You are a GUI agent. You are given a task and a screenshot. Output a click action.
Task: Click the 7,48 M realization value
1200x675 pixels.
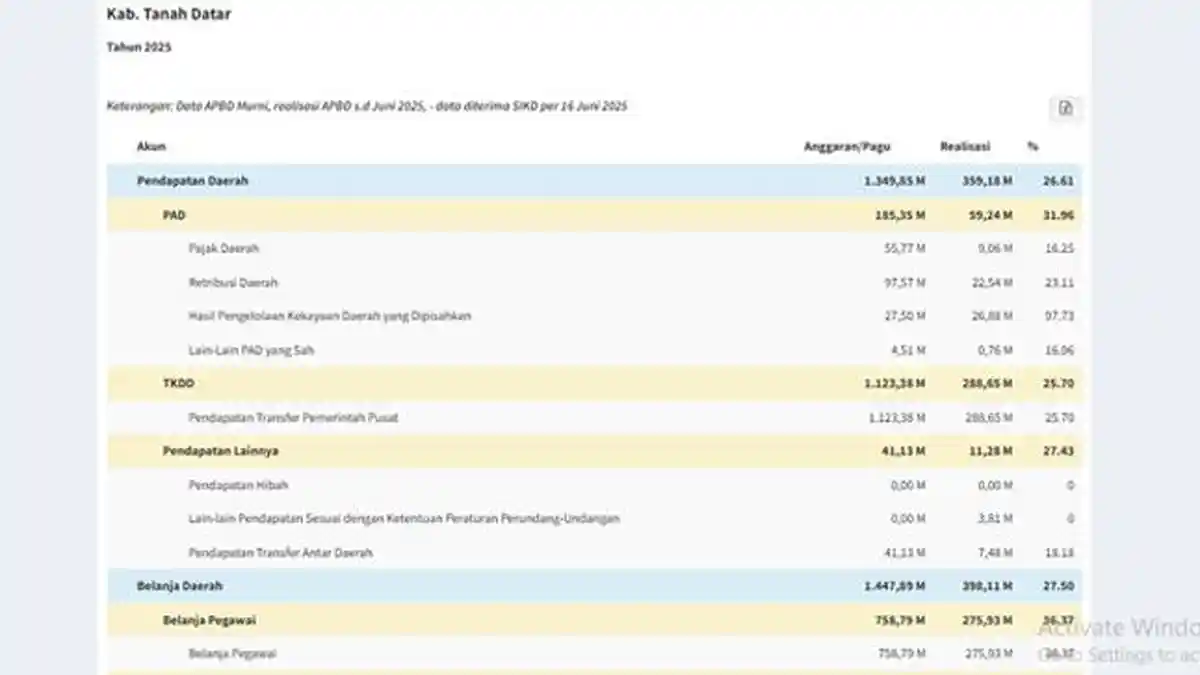click(996, 553)
